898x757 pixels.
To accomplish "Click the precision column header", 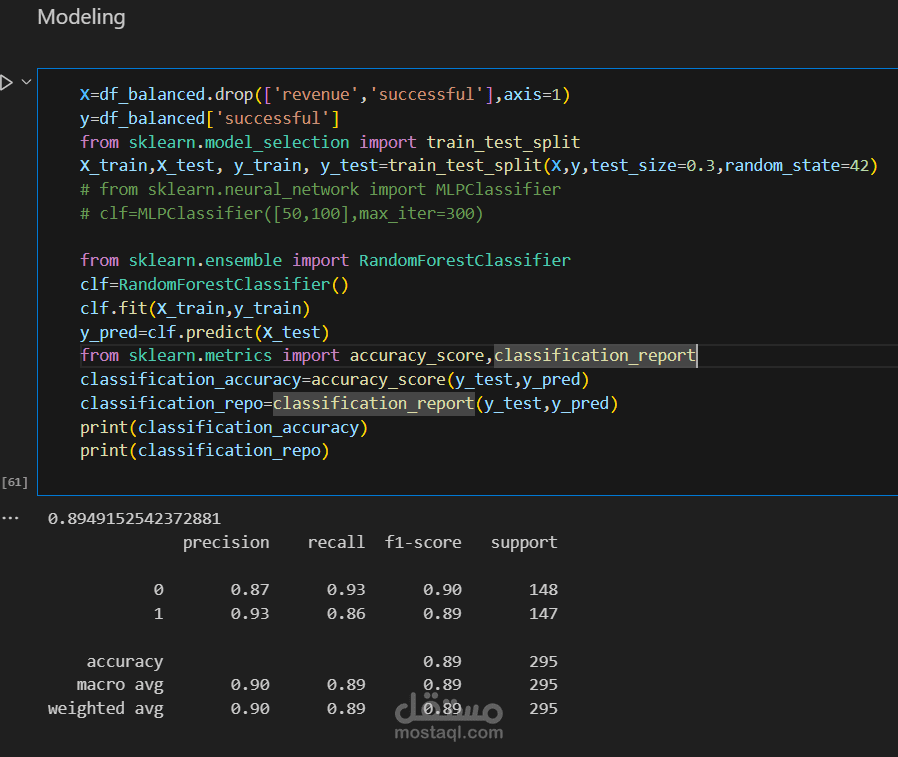I will (x=226, y=543).
